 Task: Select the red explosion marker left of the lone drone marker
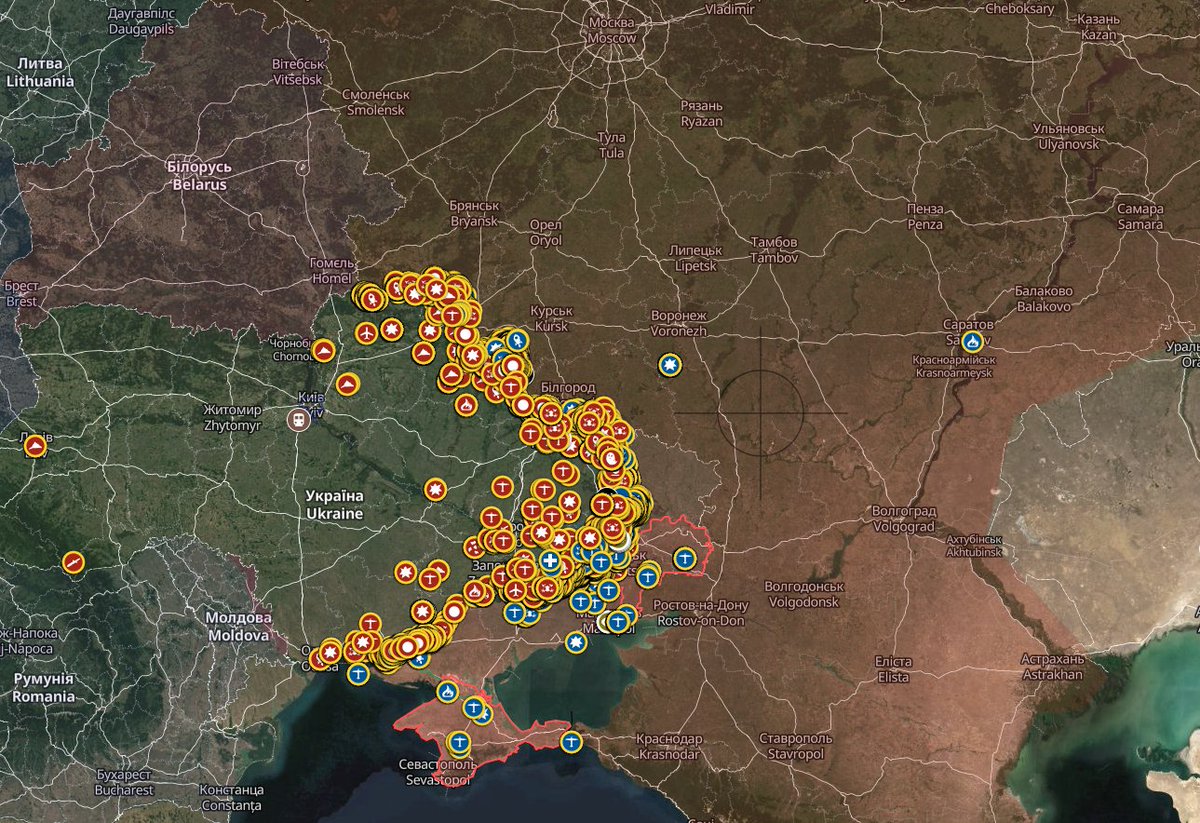coord(405,573)
